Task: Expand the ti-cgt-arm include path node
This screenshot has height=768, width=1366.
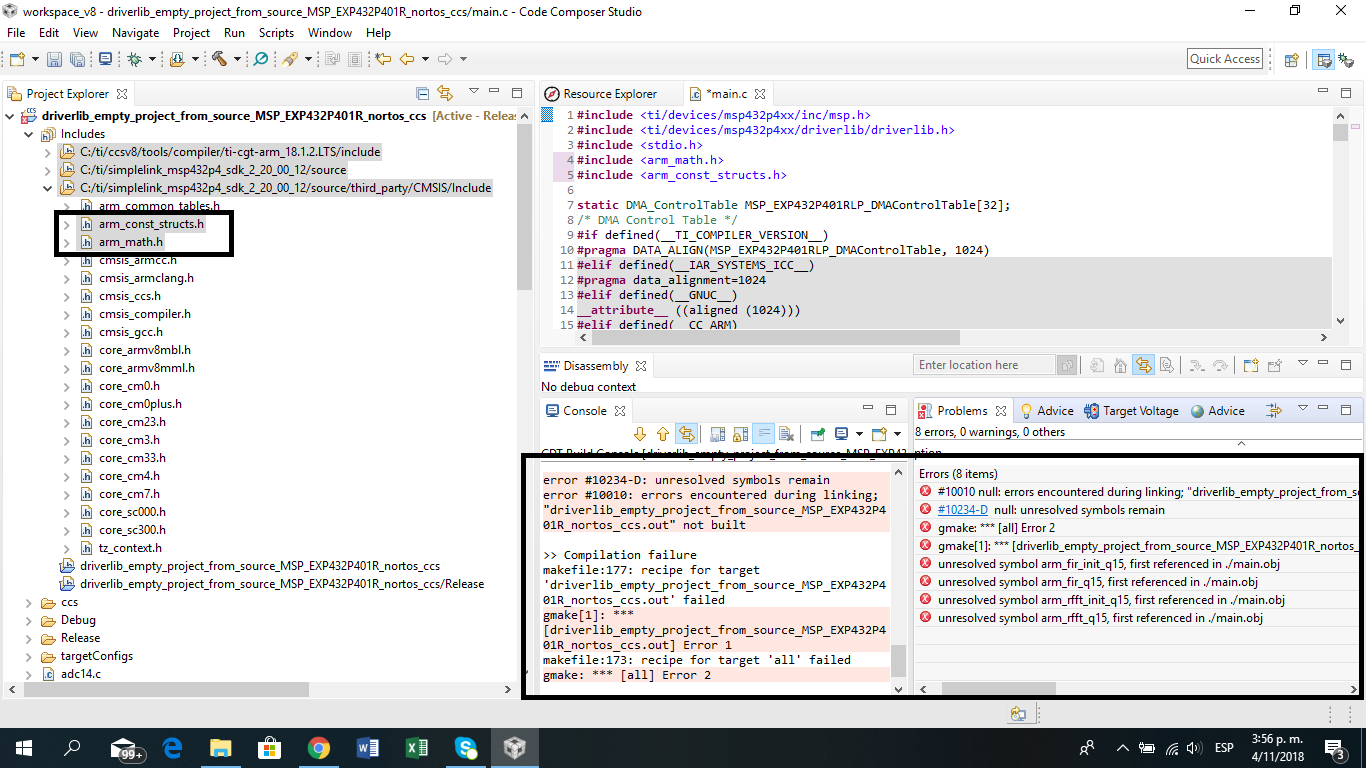Action: point(47,152)
